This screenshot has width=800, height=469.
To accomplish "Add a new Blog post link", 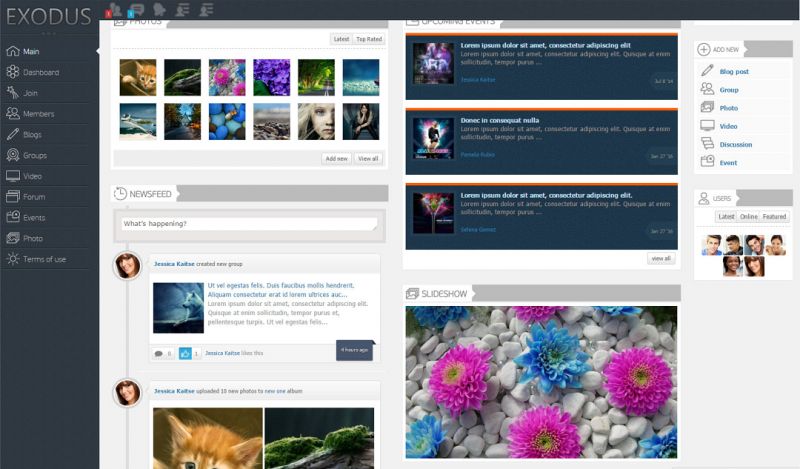I will 733,72.
